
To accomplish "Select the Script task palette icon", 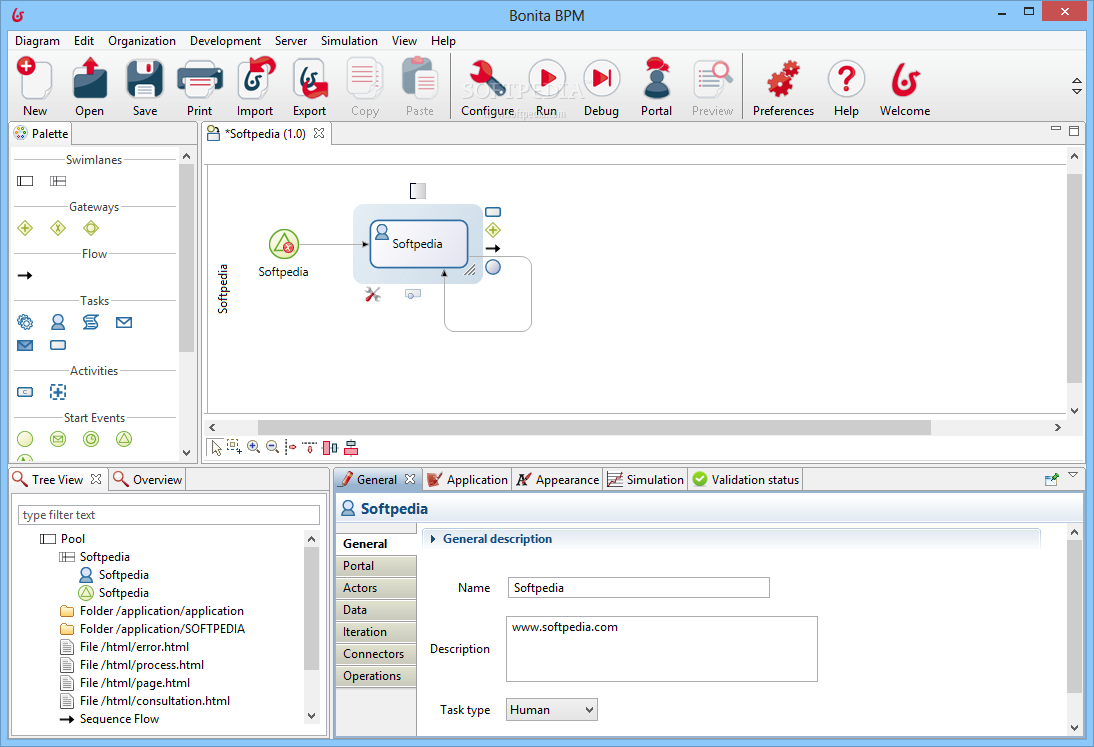I will pyautogui.click(x=91, y=322).
